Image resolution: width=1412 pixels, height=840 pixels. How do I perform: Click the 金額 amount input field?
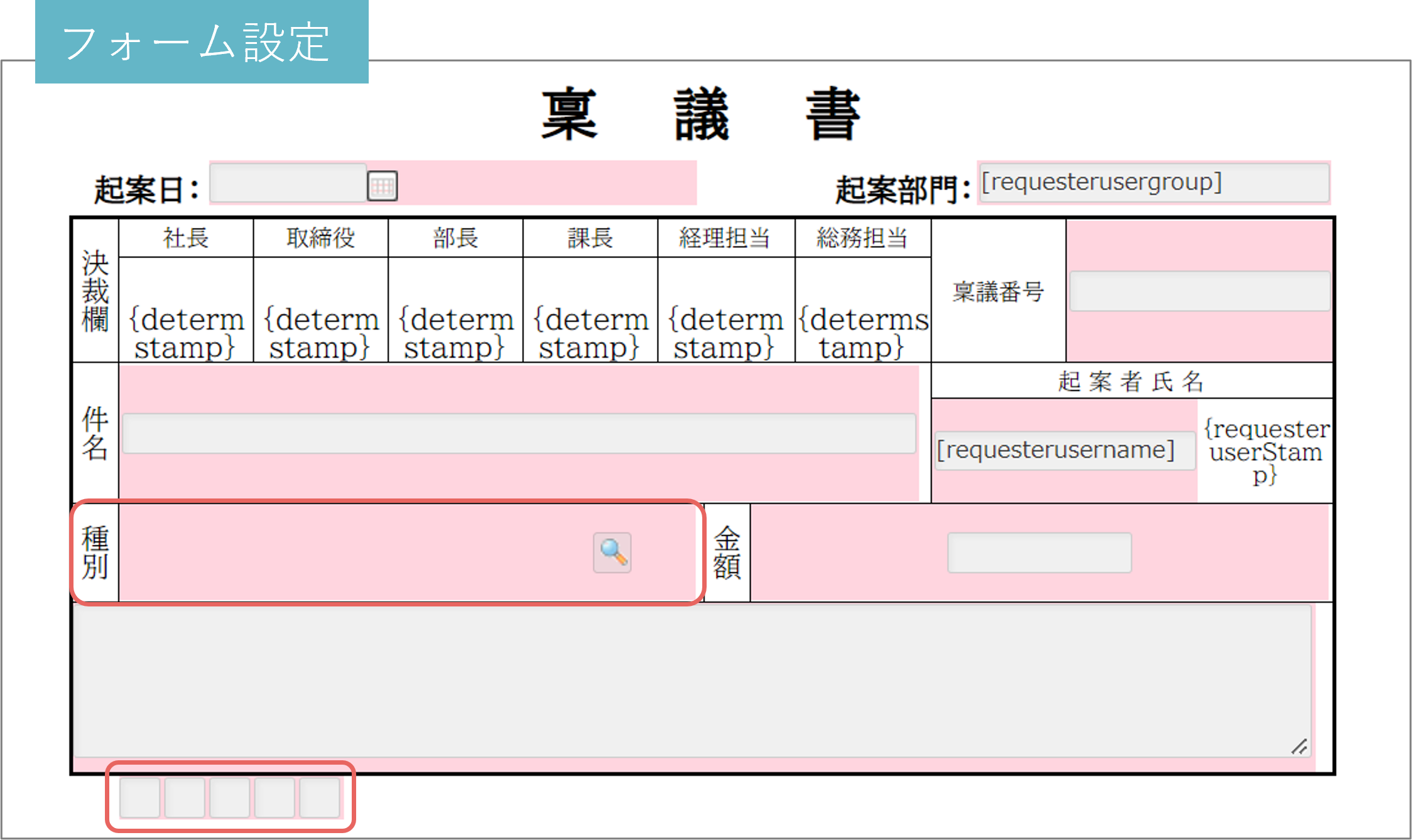(1040, 552)
